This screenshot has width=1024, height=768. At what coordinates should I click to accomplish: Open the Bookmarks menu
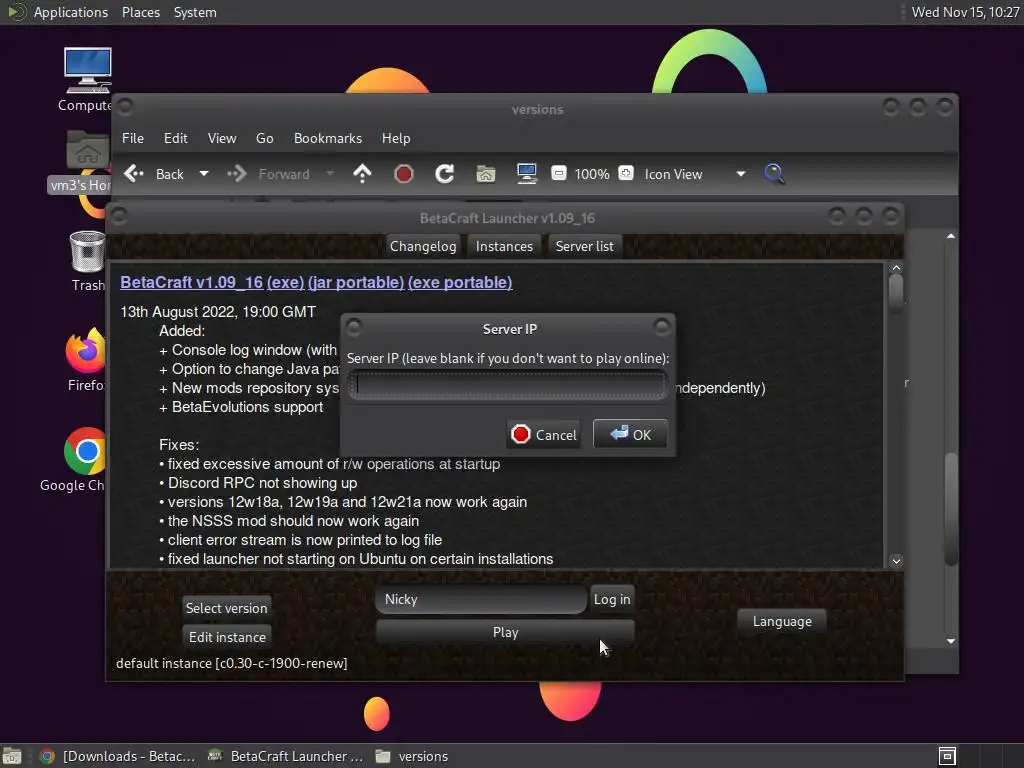pos(328,138)
